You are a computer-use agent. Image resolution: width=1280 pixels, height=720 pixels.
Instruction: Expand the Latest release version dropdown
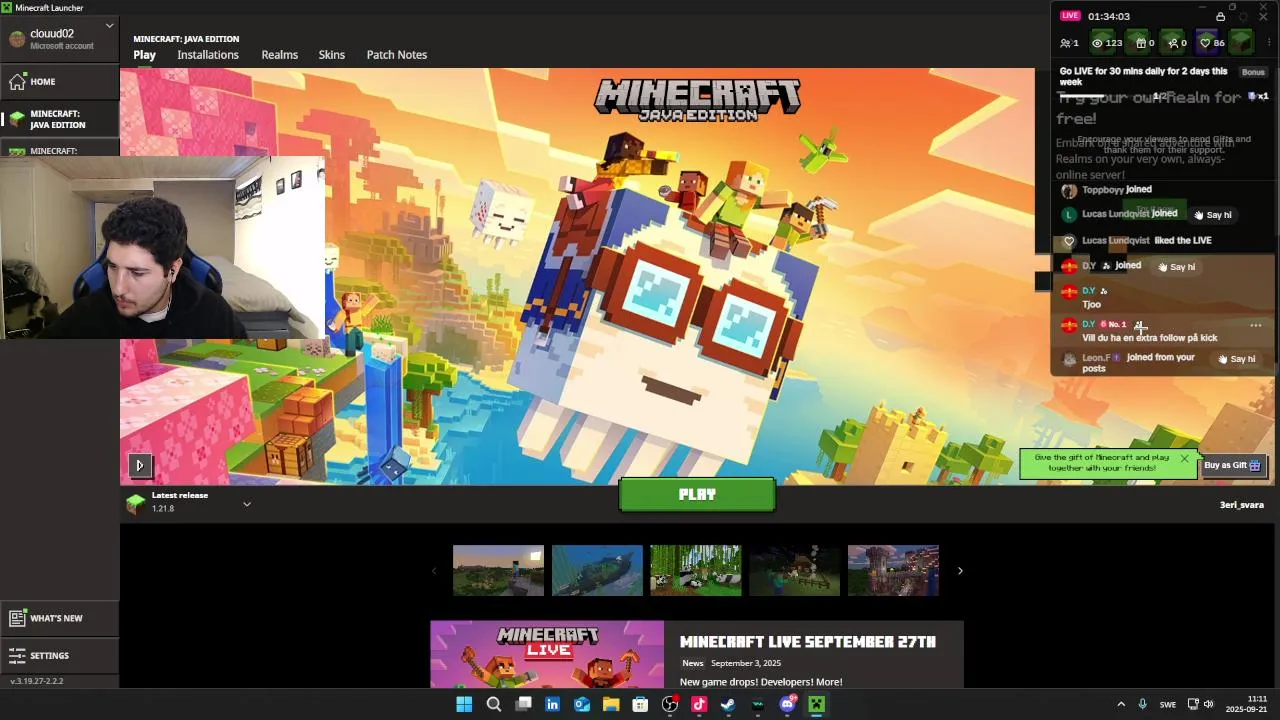[247, 503]
